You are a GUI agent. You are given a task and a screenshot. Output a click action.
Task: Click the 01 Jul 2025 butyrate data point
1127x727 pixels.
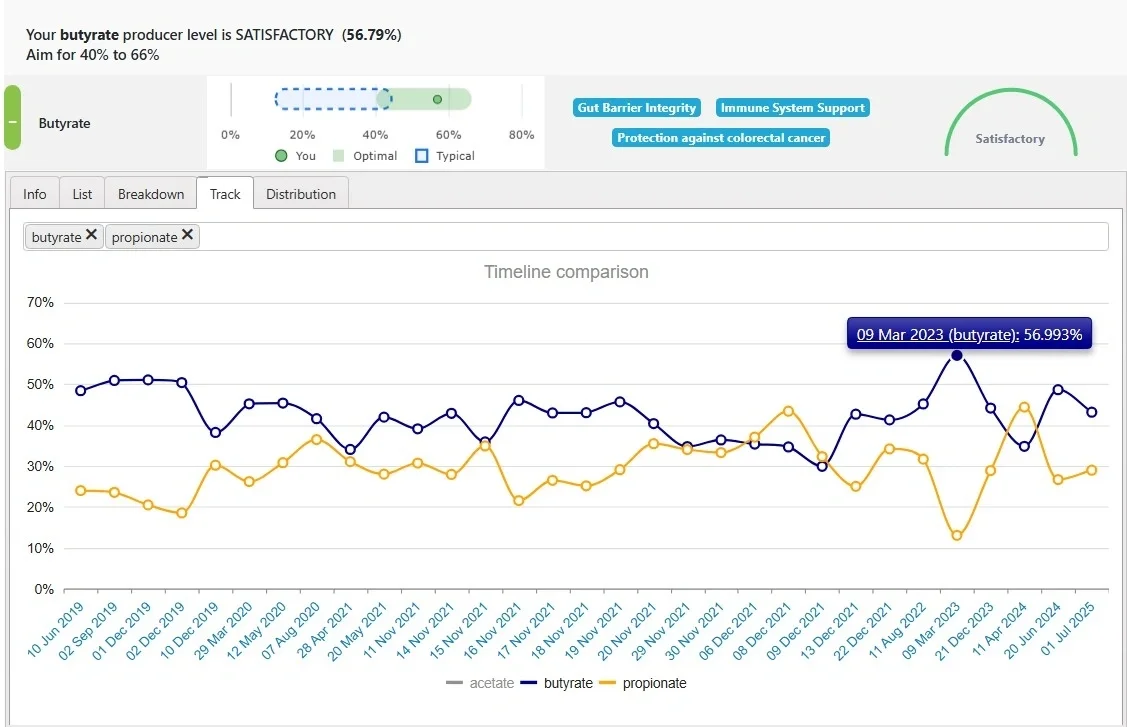pyautogui.click(x=1092, y=412)
